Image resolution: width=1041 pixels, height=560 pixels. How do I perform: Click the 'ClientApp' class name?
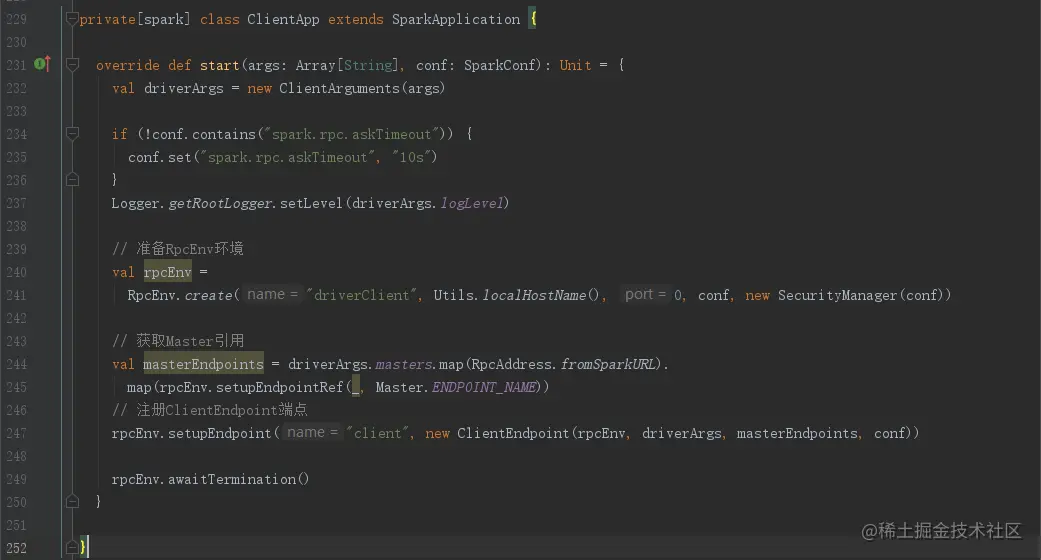(283, 19)
